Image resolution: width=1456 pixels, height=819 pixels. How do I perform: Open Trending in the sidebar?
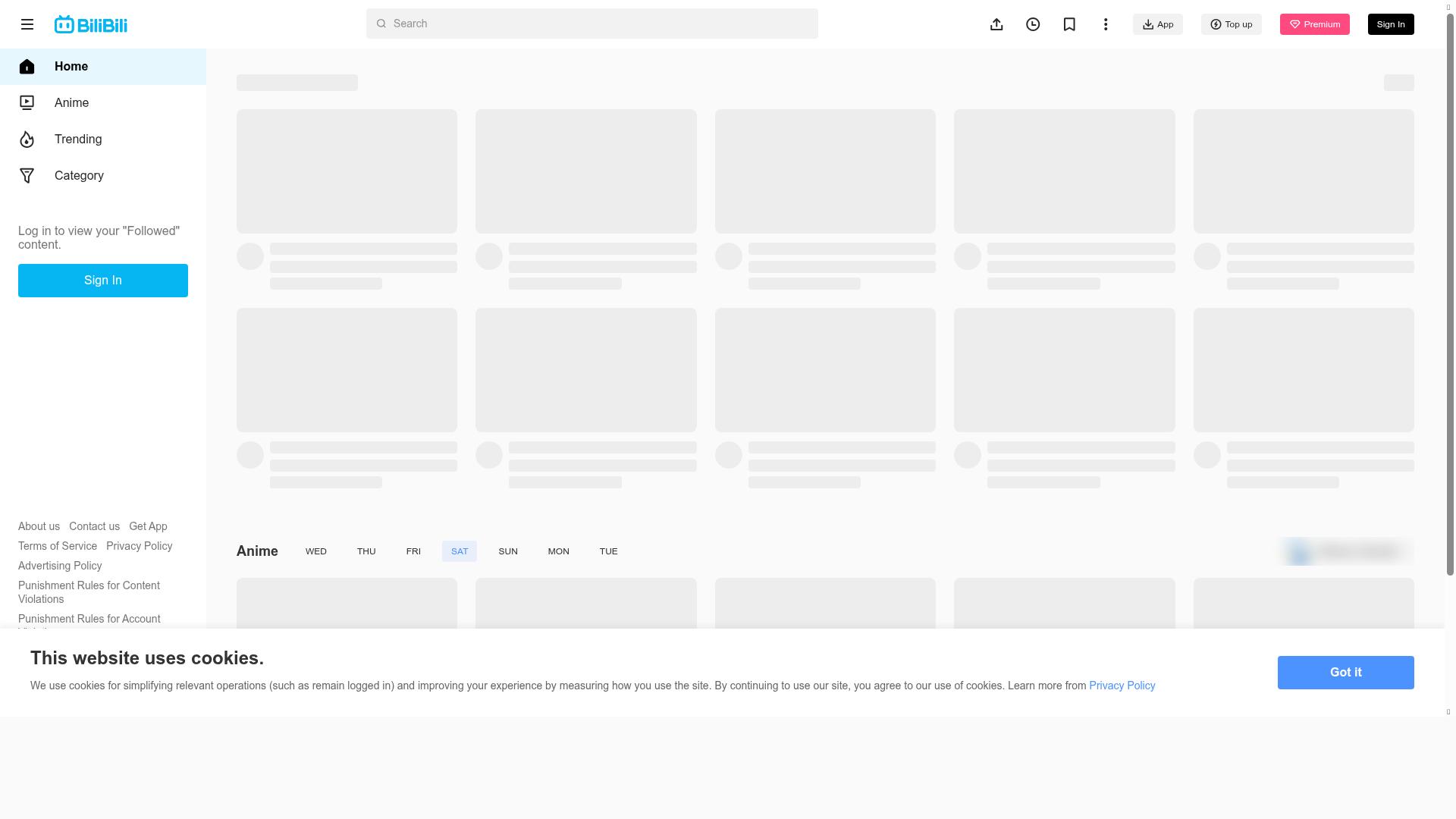pyautogui.click(x=77, y=140)
